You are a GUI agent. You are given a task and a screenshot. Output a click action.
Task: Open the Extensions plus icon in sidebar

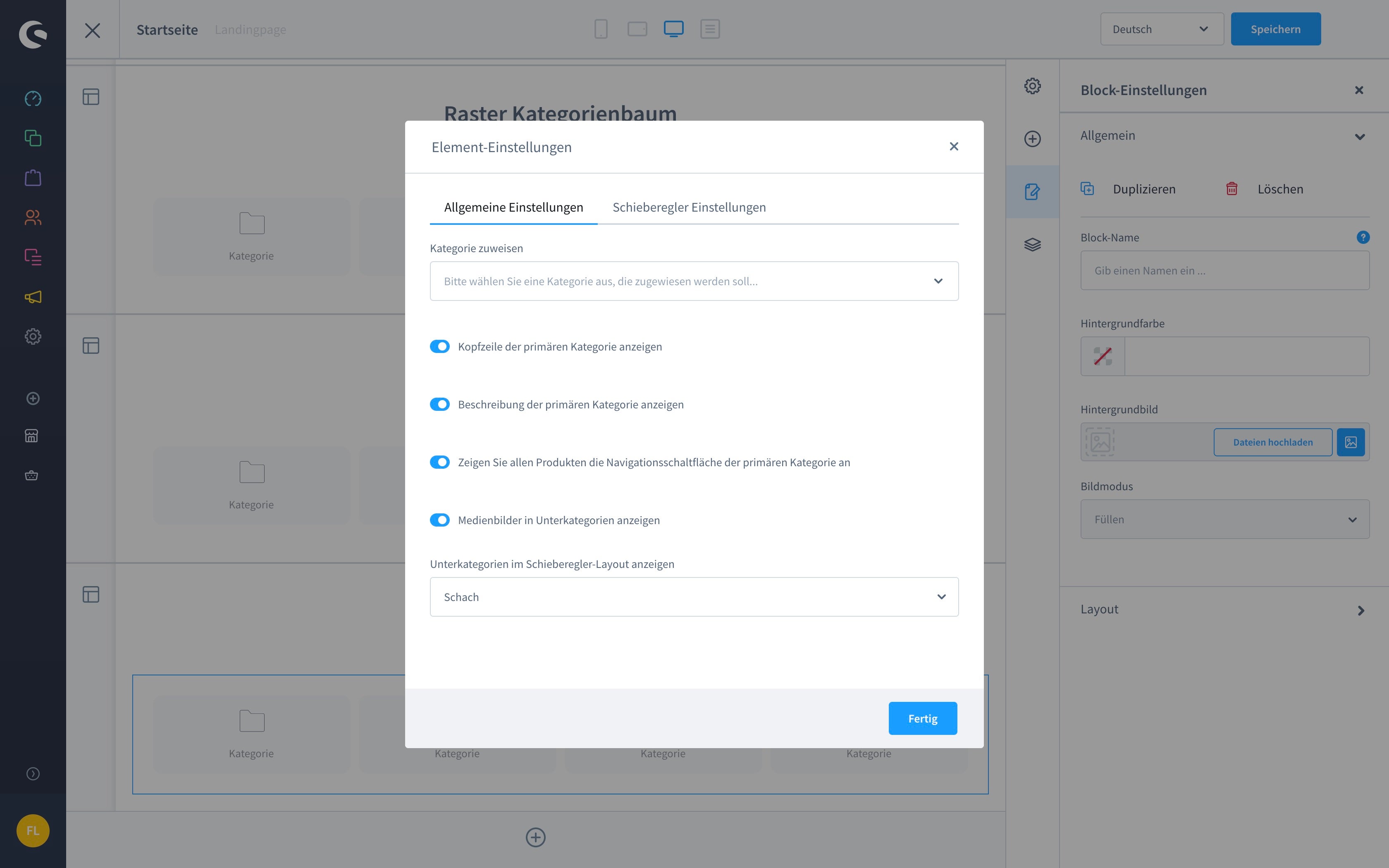coord(33,398)
